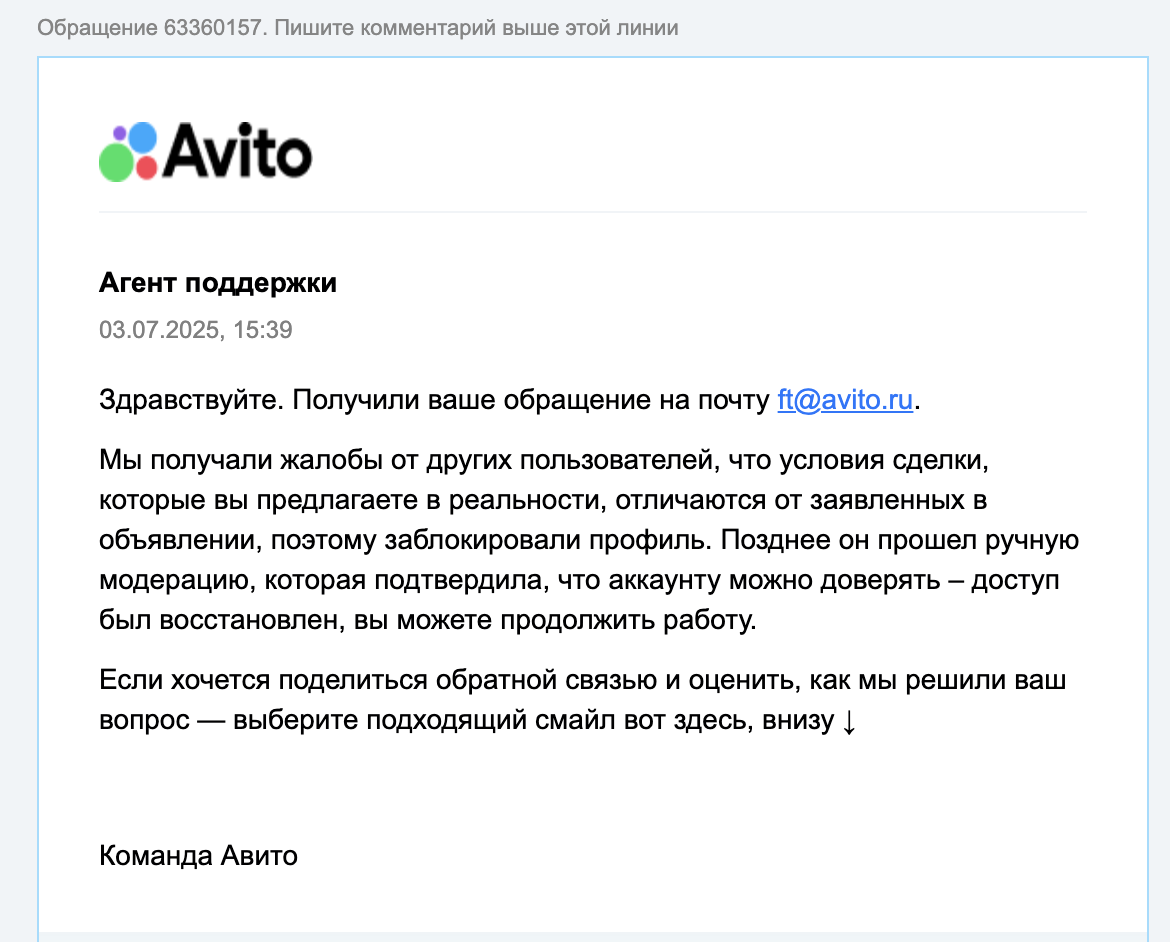Image resolution: width=1170 pixels, height=942 pixels.
Task: Open the ft@avito.ru email link
Action: (x=845, y=400)
